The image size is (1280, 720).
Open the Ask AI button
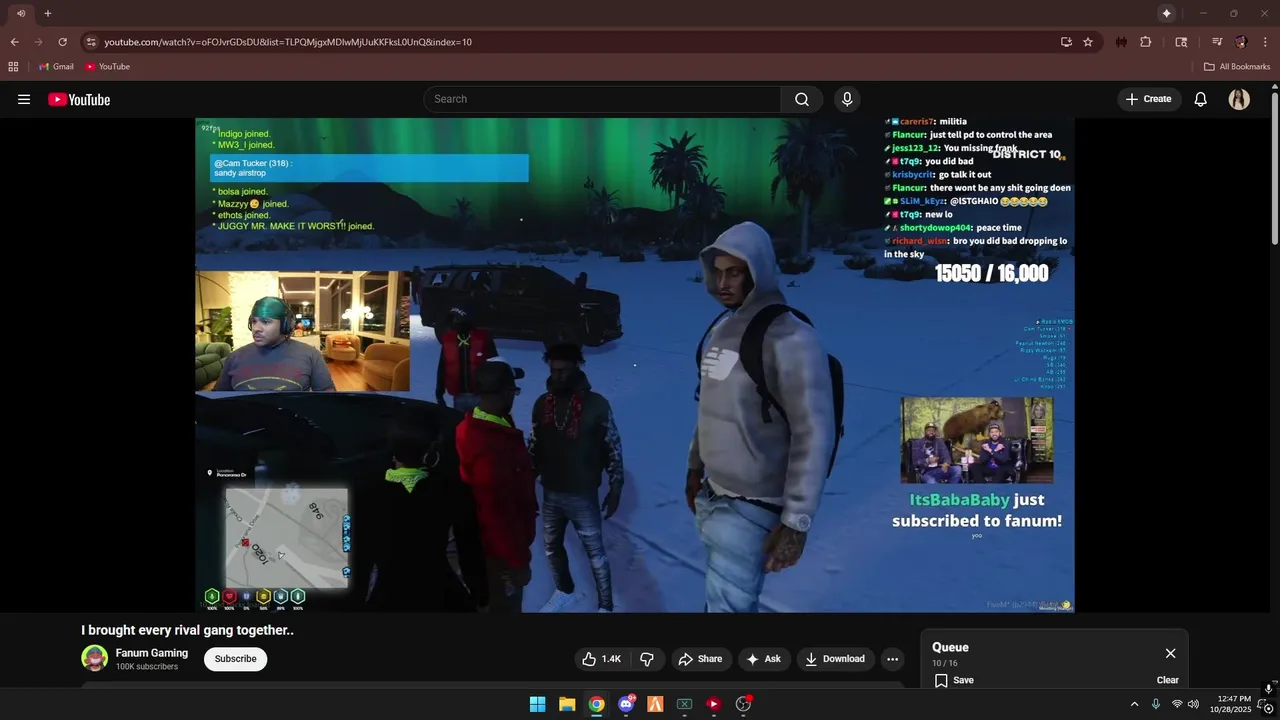point(763,659)
